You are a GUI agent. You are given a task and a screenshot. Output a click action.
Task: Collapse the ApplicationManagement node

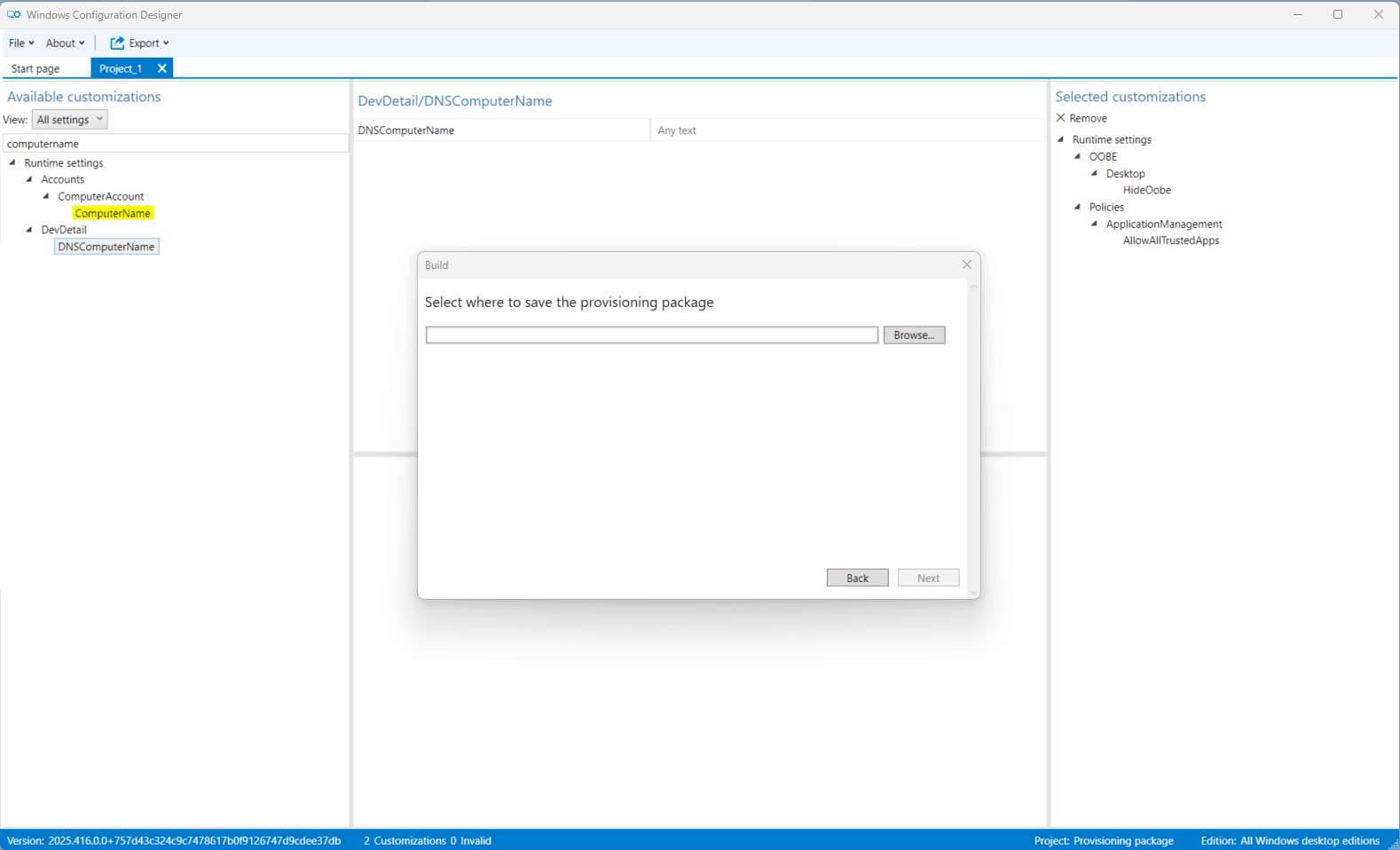click(1095, 224)
